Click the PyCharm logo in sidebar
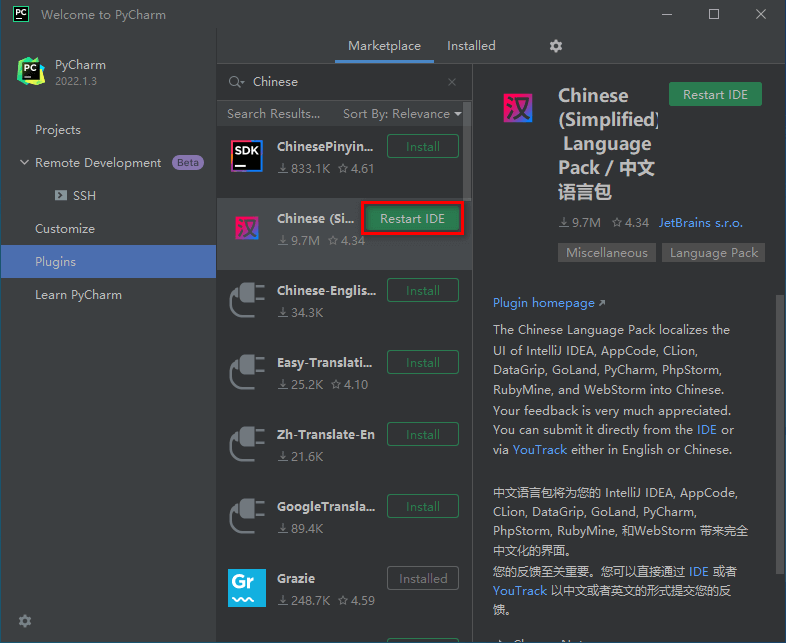Viewport: 786px width, 643px height. click(31, 71)
